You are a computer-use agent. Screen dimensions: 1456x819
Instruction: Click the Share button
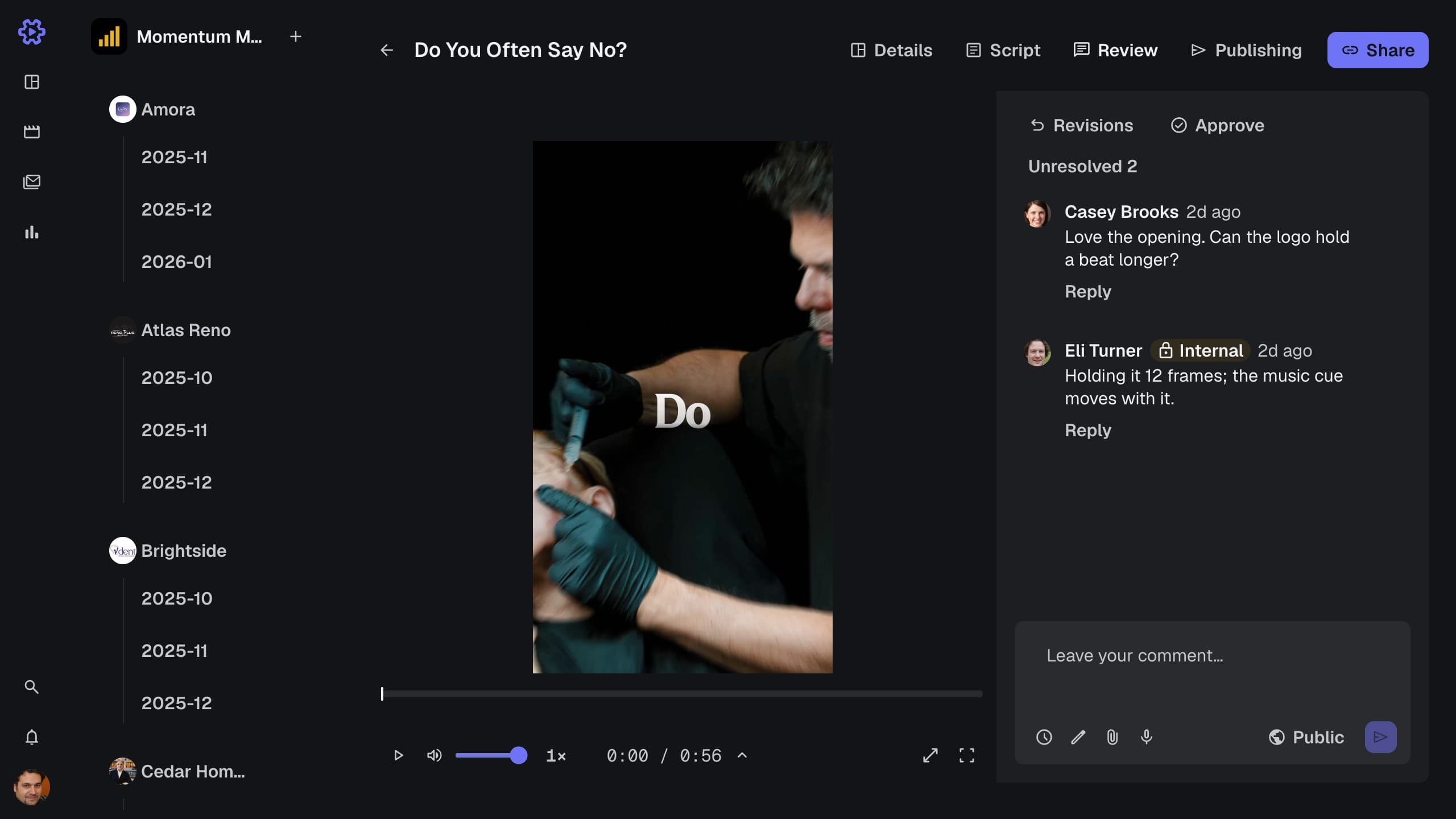[1378, 50]
